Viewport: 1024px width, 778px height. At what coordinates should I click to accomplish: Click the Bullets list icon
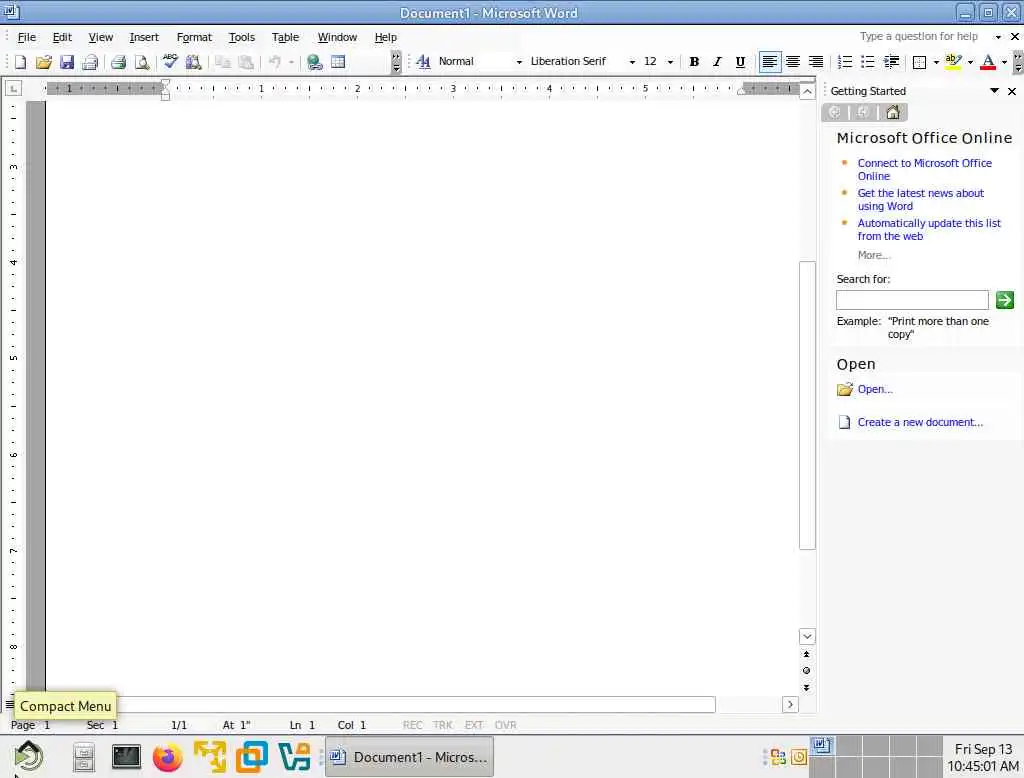pyautogui.click(x=867, y=61)
